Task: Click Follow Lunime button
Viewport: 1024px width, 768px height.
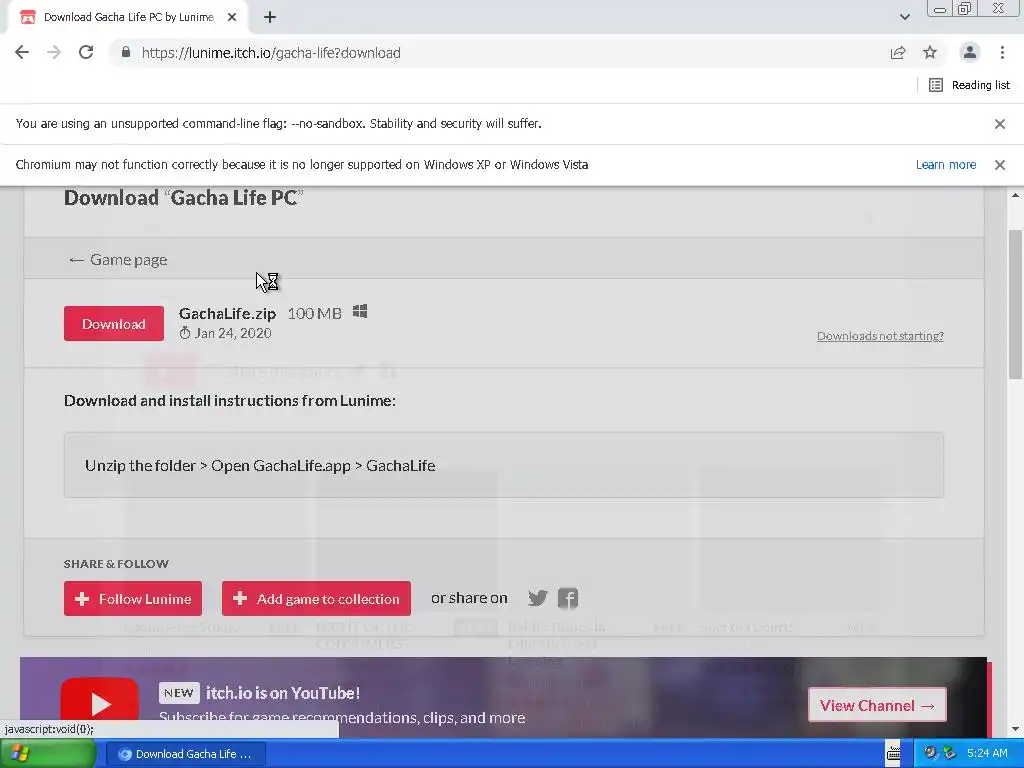Action: tap(133, 598)
